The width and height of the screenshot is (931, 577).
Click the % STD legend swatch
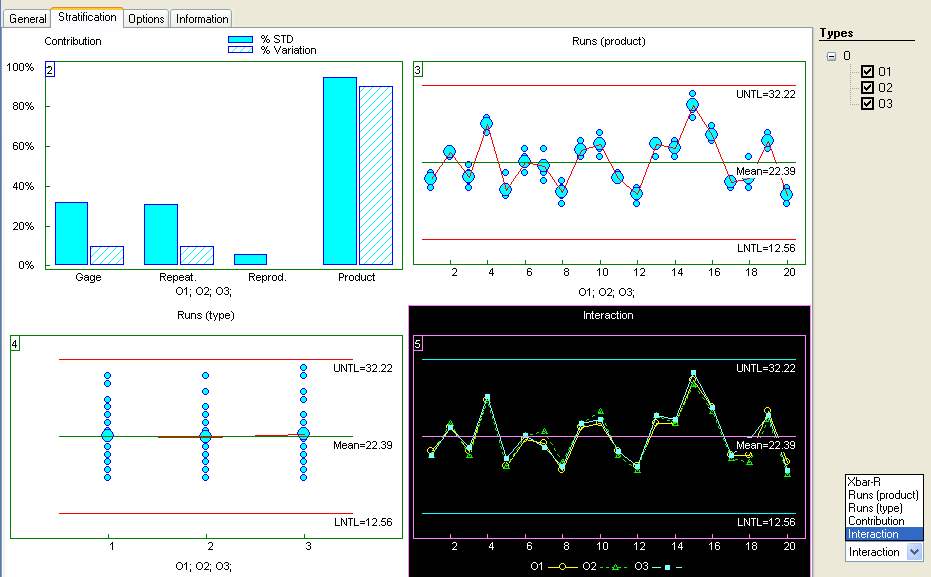point(240,39)
